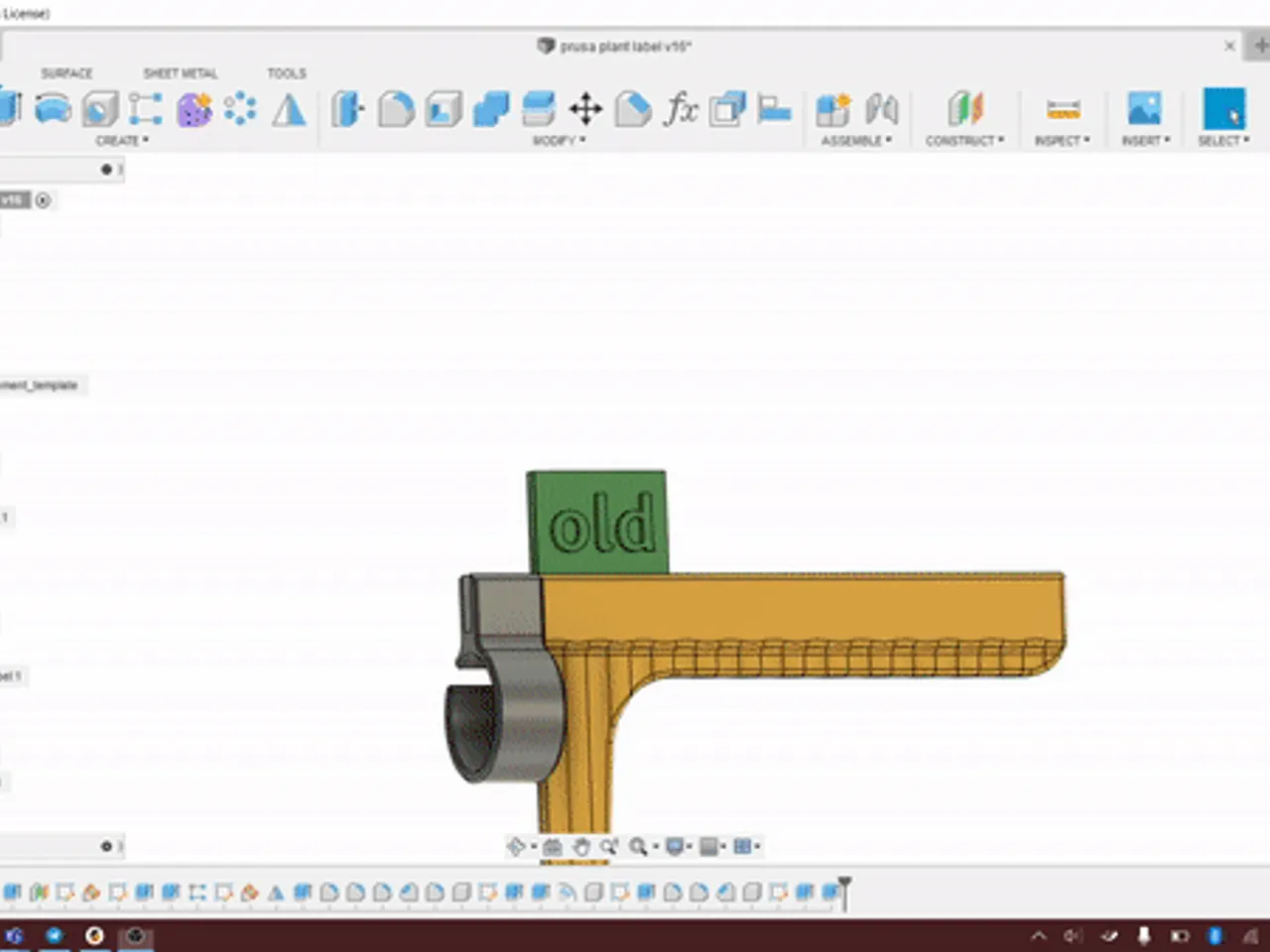The height and width of the screenshot is (952, 1270).
Task: Switch to the TOOLS tab
Action: (x=286, y=73)
